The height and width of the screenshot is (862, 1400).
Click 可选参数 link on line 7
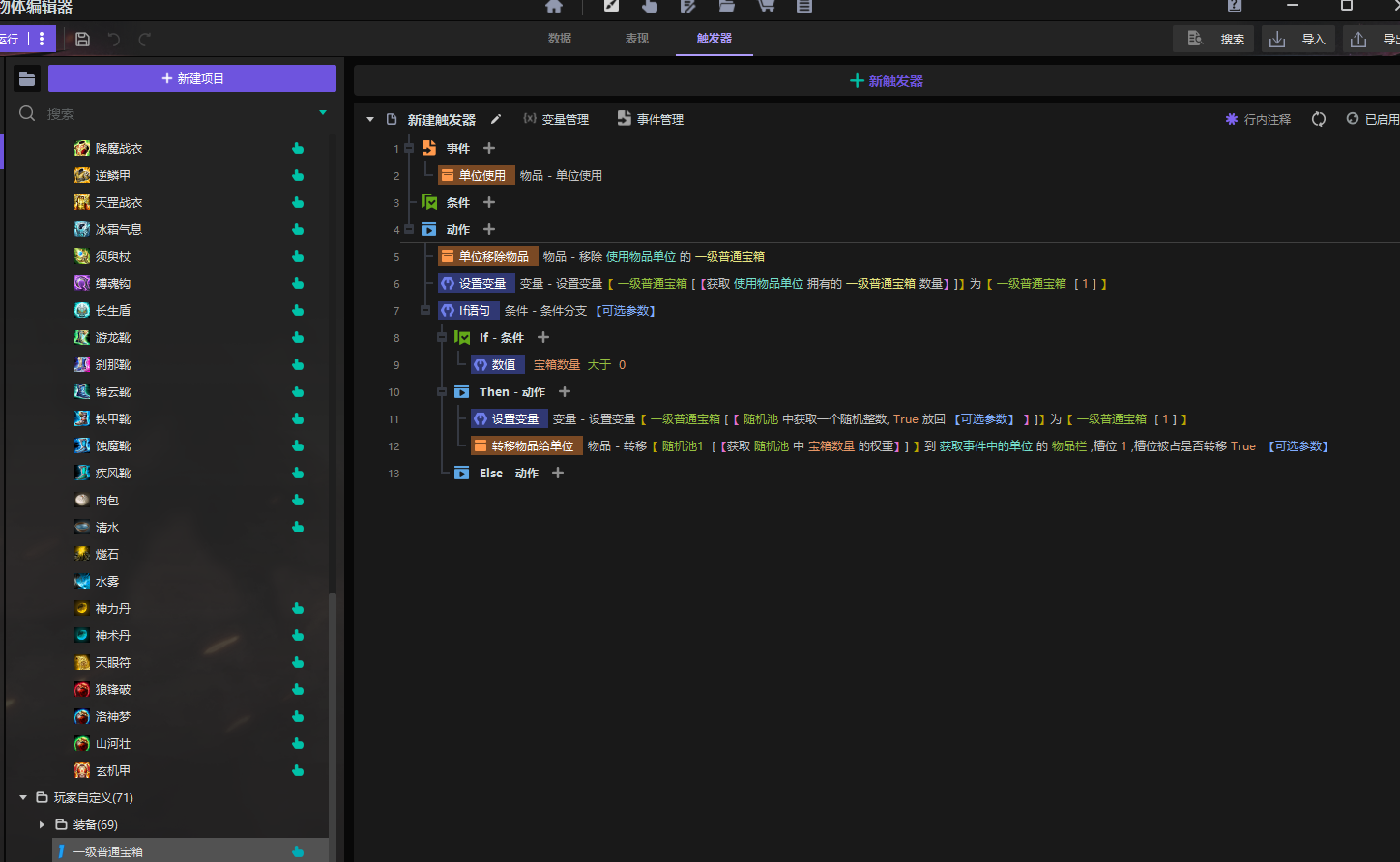point(626,310)
